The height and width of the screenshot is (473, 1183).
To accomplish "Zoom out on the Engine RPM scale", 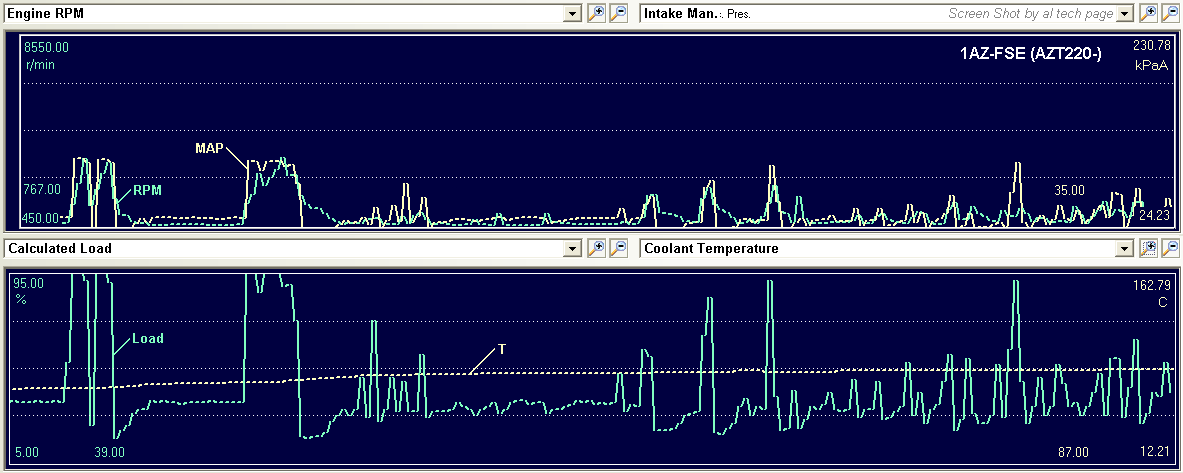I will click(619, 13).
